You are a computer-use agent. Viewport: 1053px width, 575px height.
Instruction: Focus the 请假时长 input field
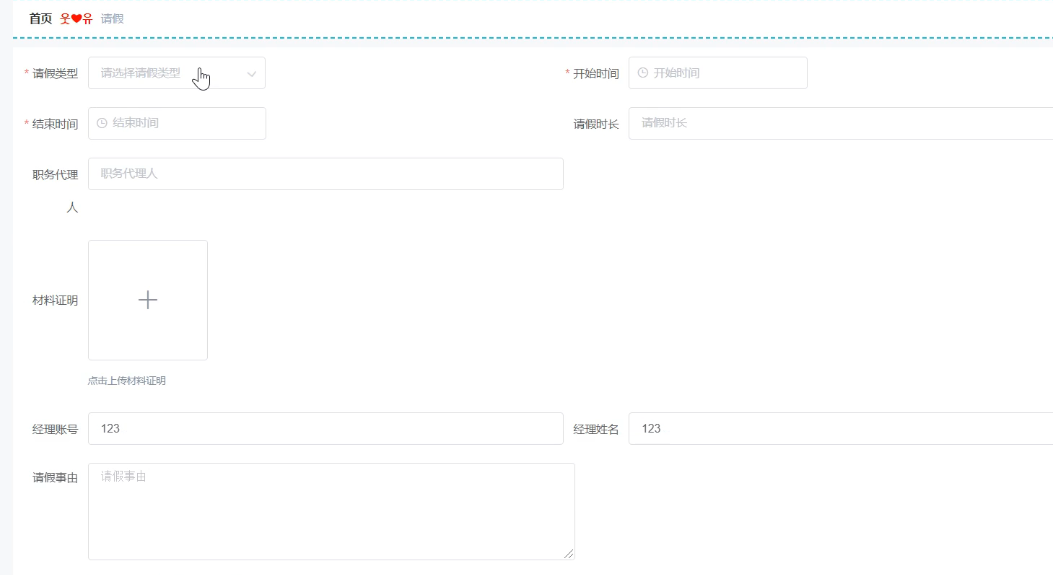click(x=840, y=123)
